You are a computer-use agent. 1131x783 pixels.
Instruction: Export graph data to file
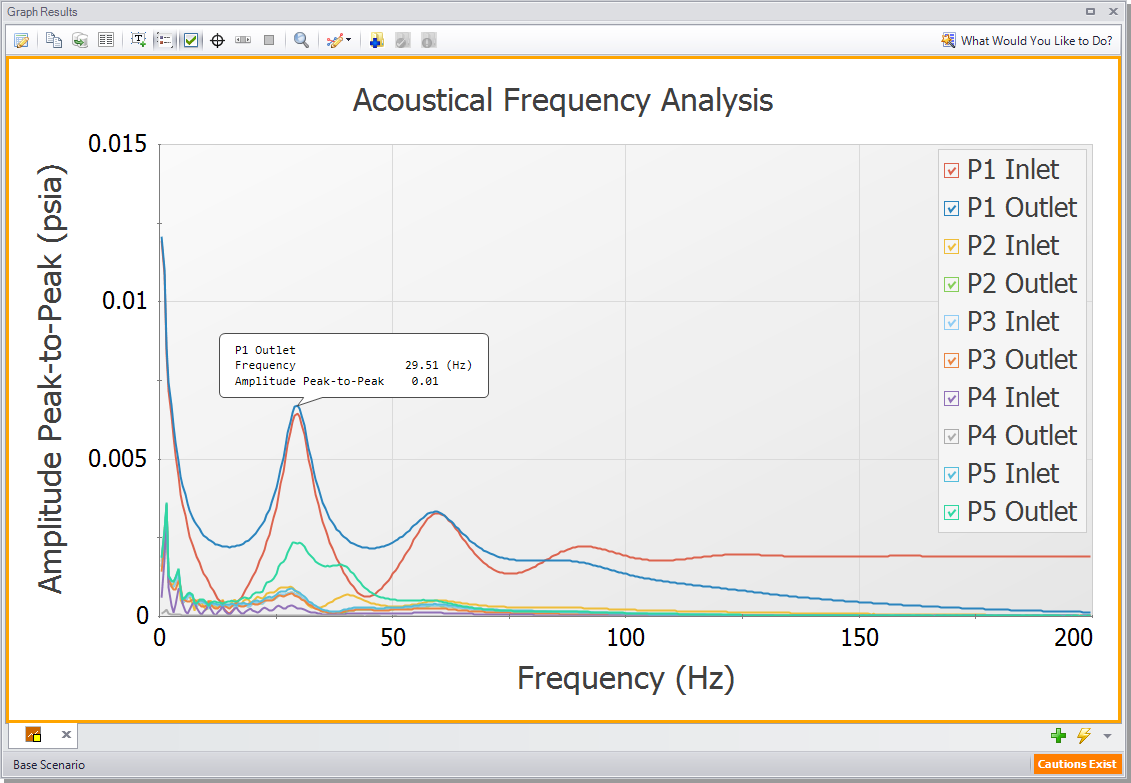(x=80, y=40)
